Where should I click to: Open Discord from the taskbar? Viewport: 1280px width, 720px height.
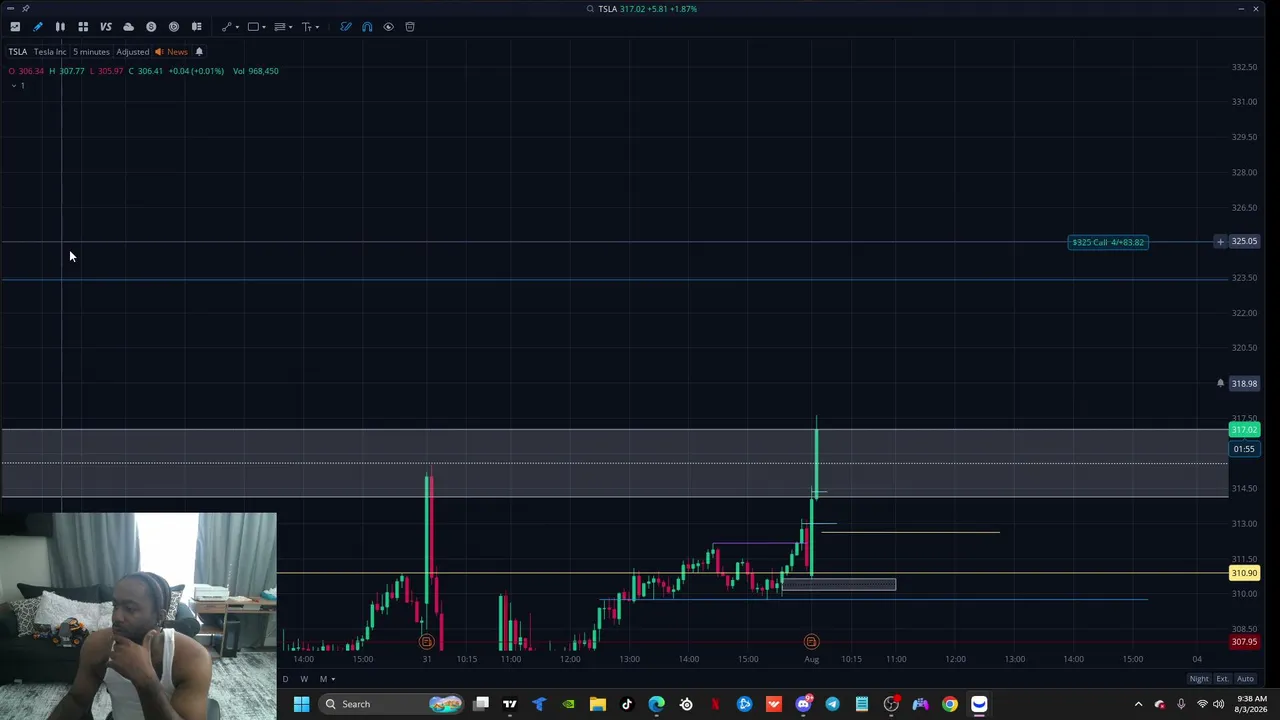pos(803,704)
